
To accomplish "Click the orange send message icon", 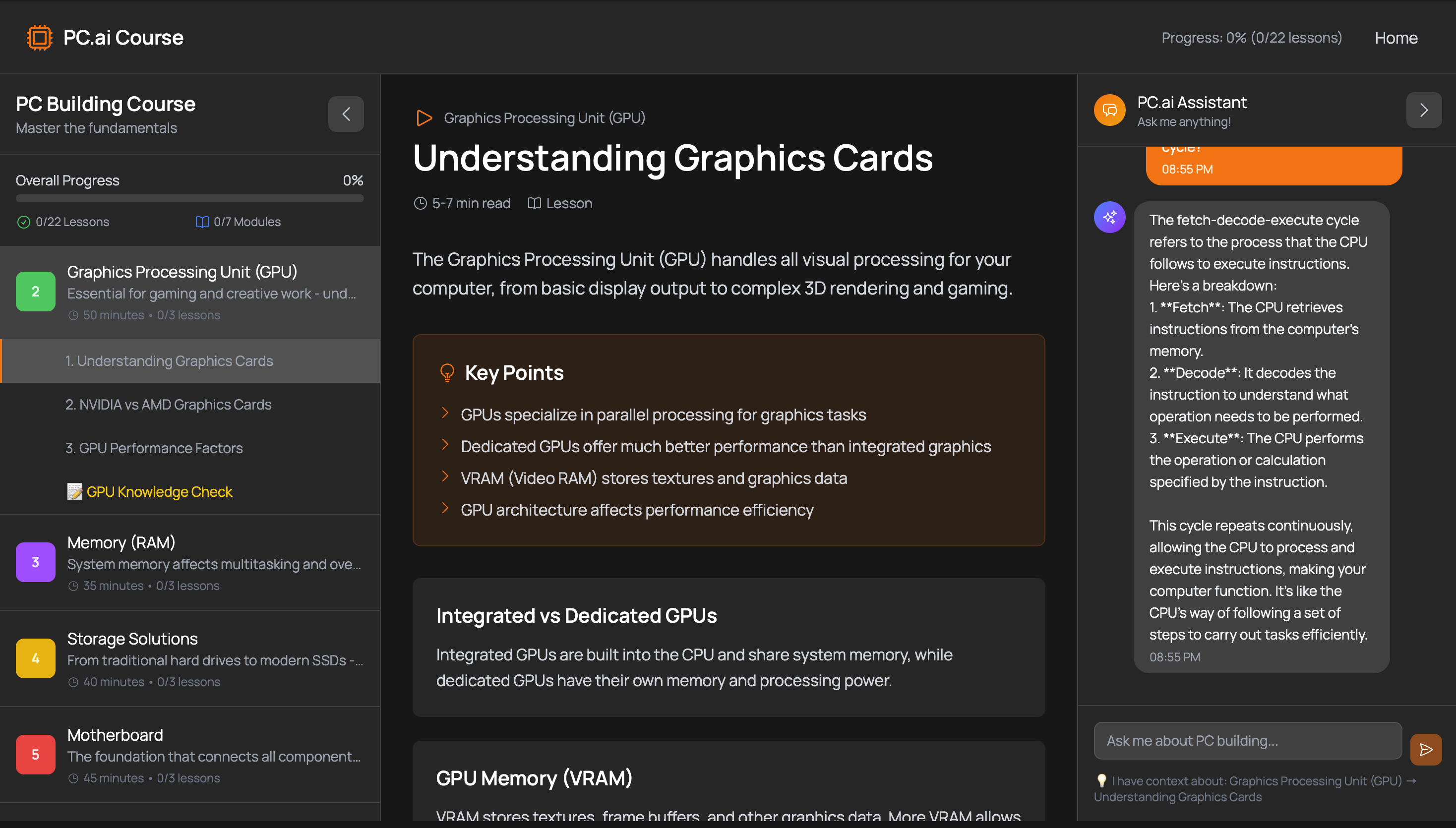I will point(1425,750).
